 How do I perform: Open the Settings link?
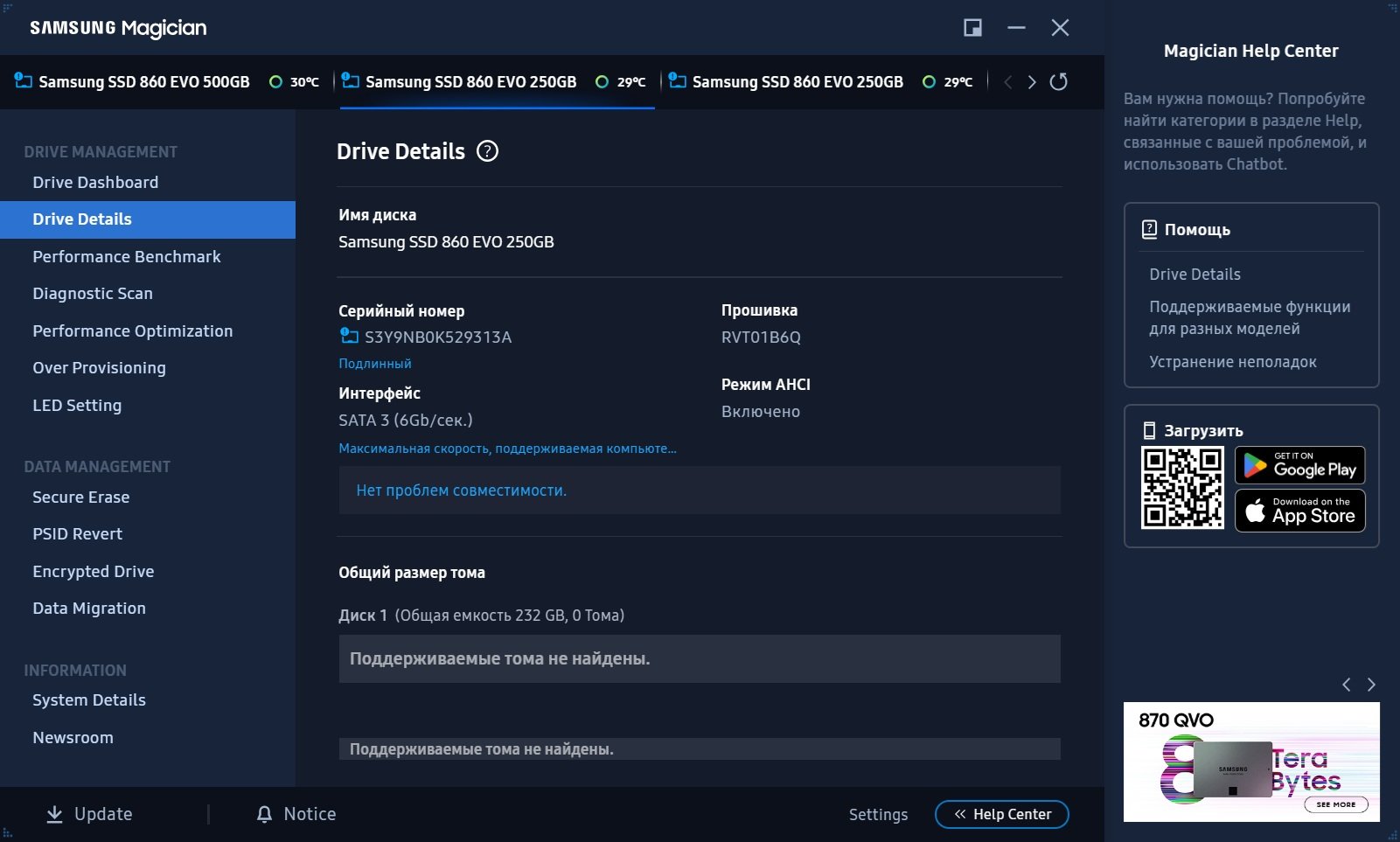(x=878, y=814)
